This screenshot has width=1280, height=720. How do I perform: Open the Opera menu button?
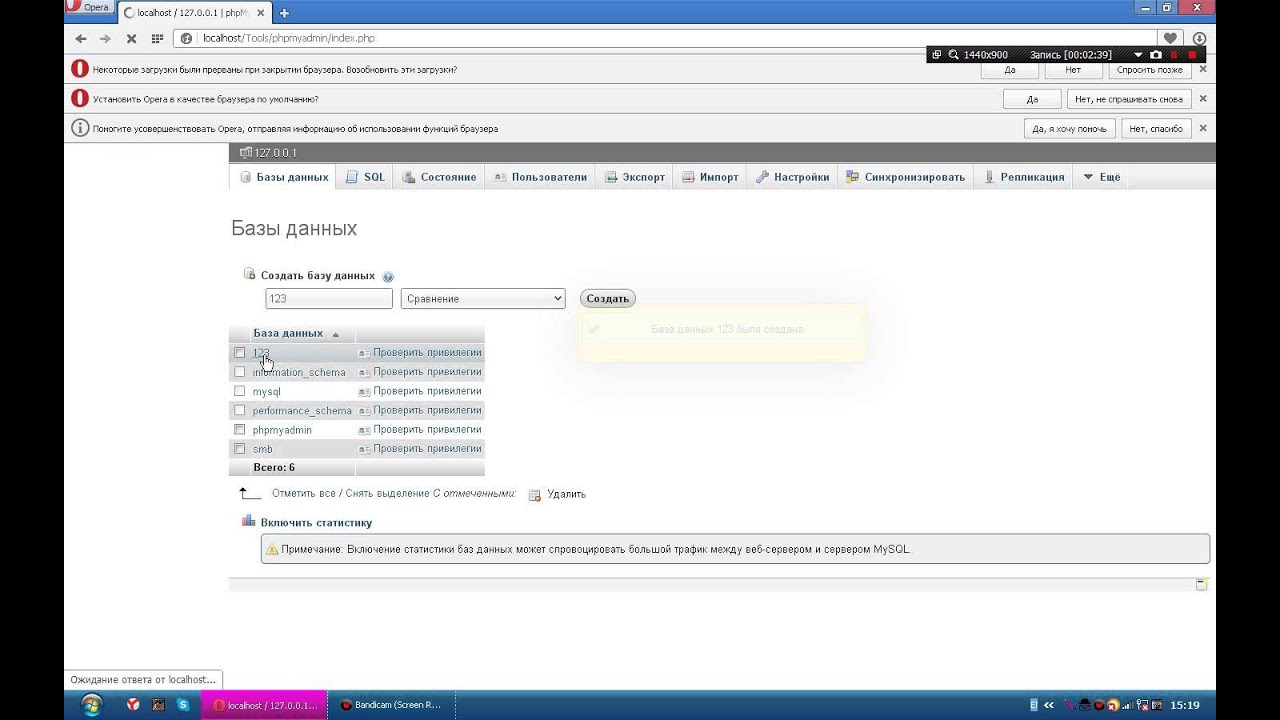pyautogui.click(x=89, y=7)
